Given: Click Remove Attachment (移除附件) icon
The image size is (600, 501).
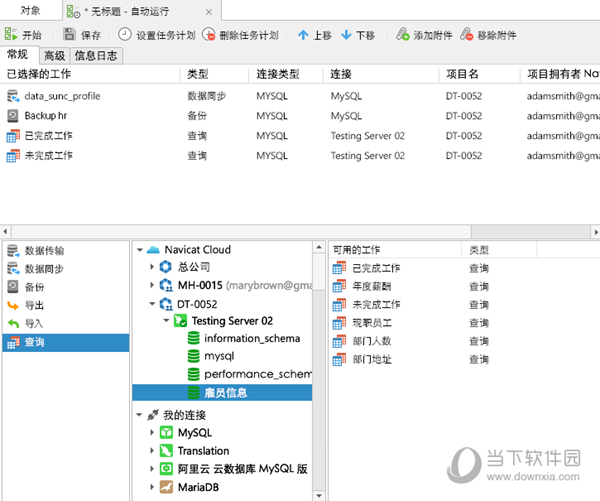Looking at the screenshot, I should [466, 34].
